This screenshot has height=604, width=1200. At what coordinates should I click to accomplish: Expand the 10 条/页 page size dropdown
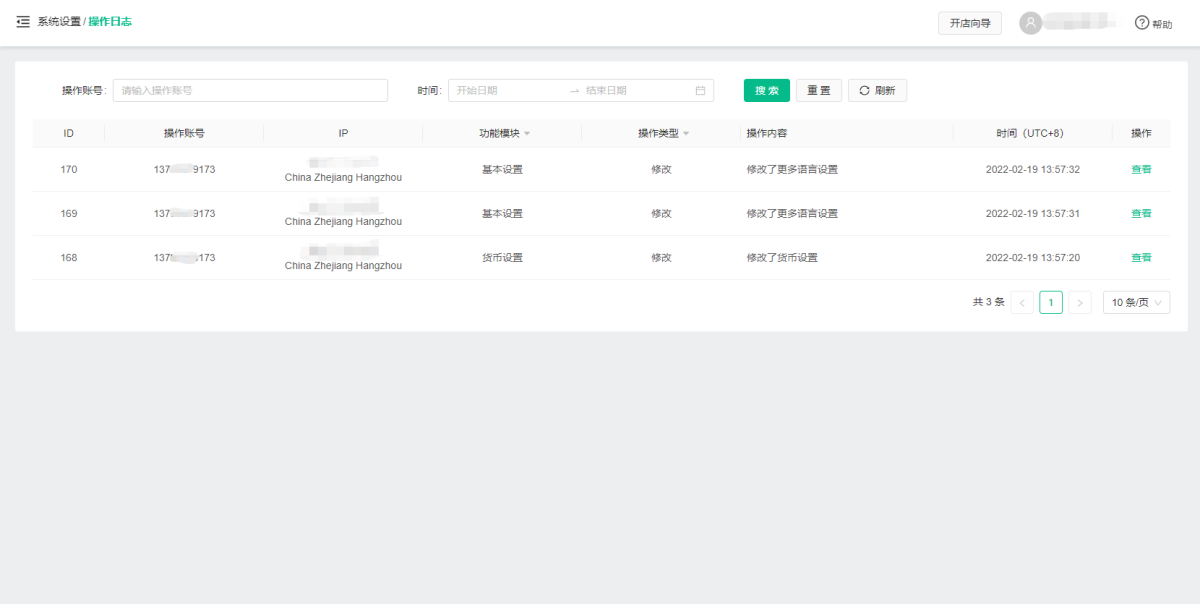tap(1136, 303)
